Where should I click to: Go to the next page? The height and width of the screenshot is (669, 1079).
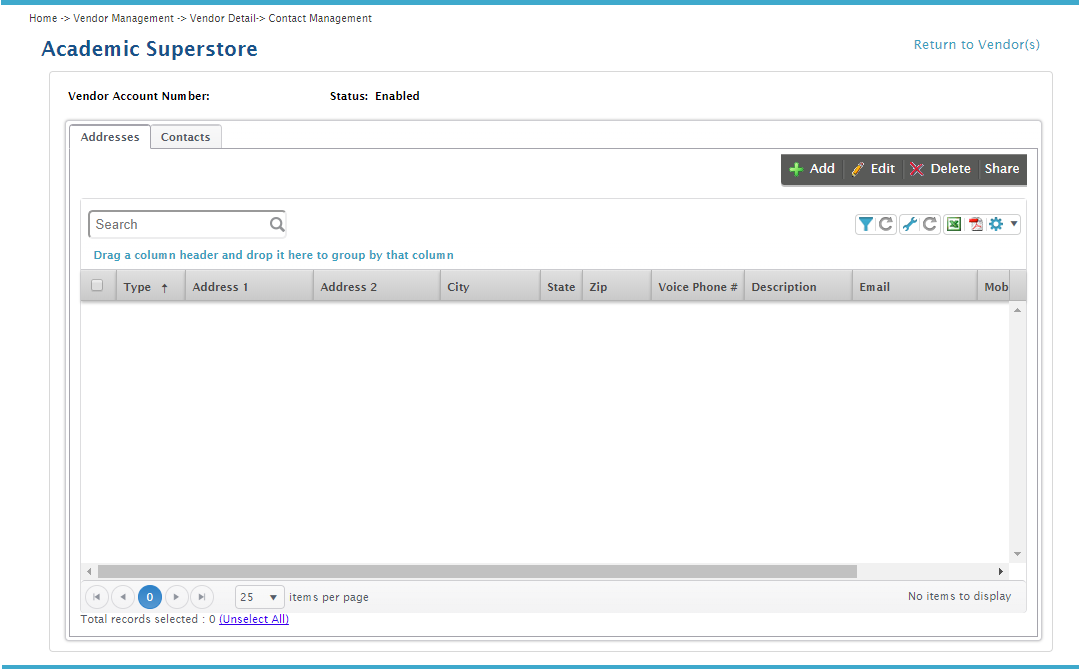coord(176,597)
